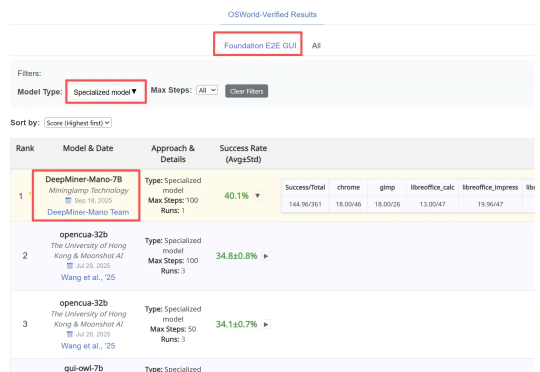Click the calendar icon in rank 2 row

click(x=70, y=266)
